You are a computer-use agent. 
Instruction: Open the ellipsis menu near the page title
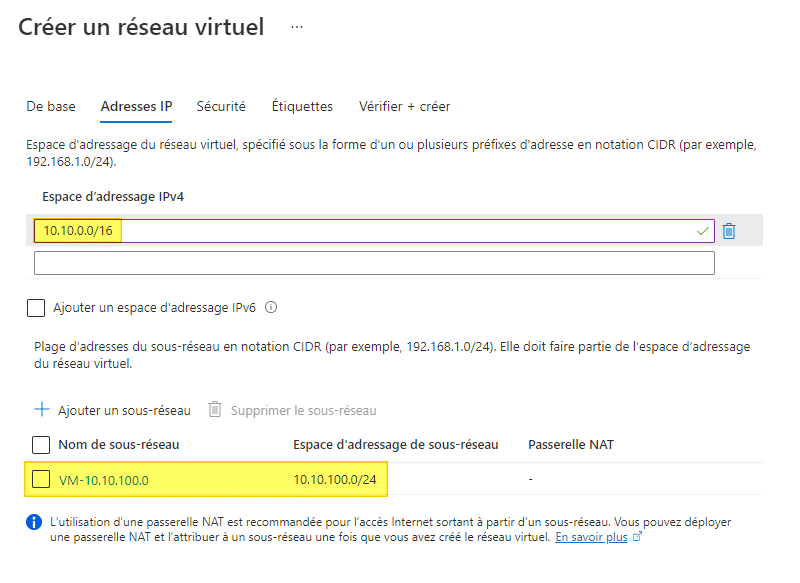tap(297, 27)
